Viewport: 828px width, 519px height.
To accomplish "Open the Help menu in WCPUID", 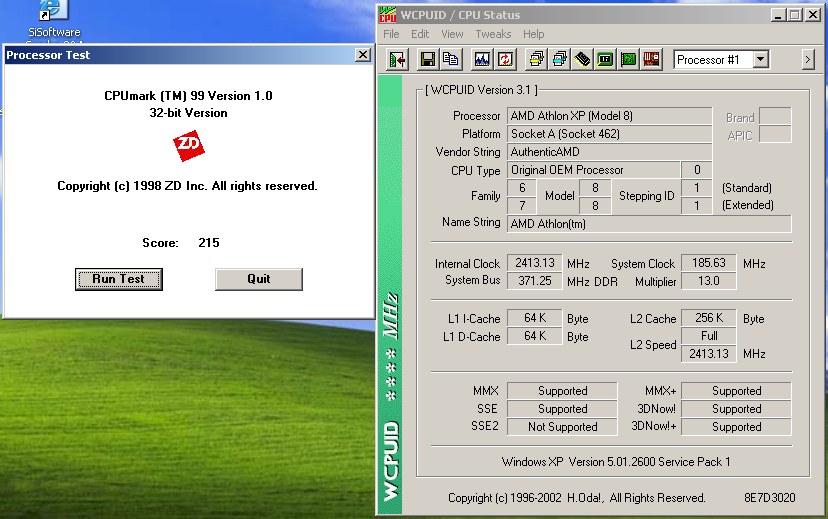I will tap(534, 34).
